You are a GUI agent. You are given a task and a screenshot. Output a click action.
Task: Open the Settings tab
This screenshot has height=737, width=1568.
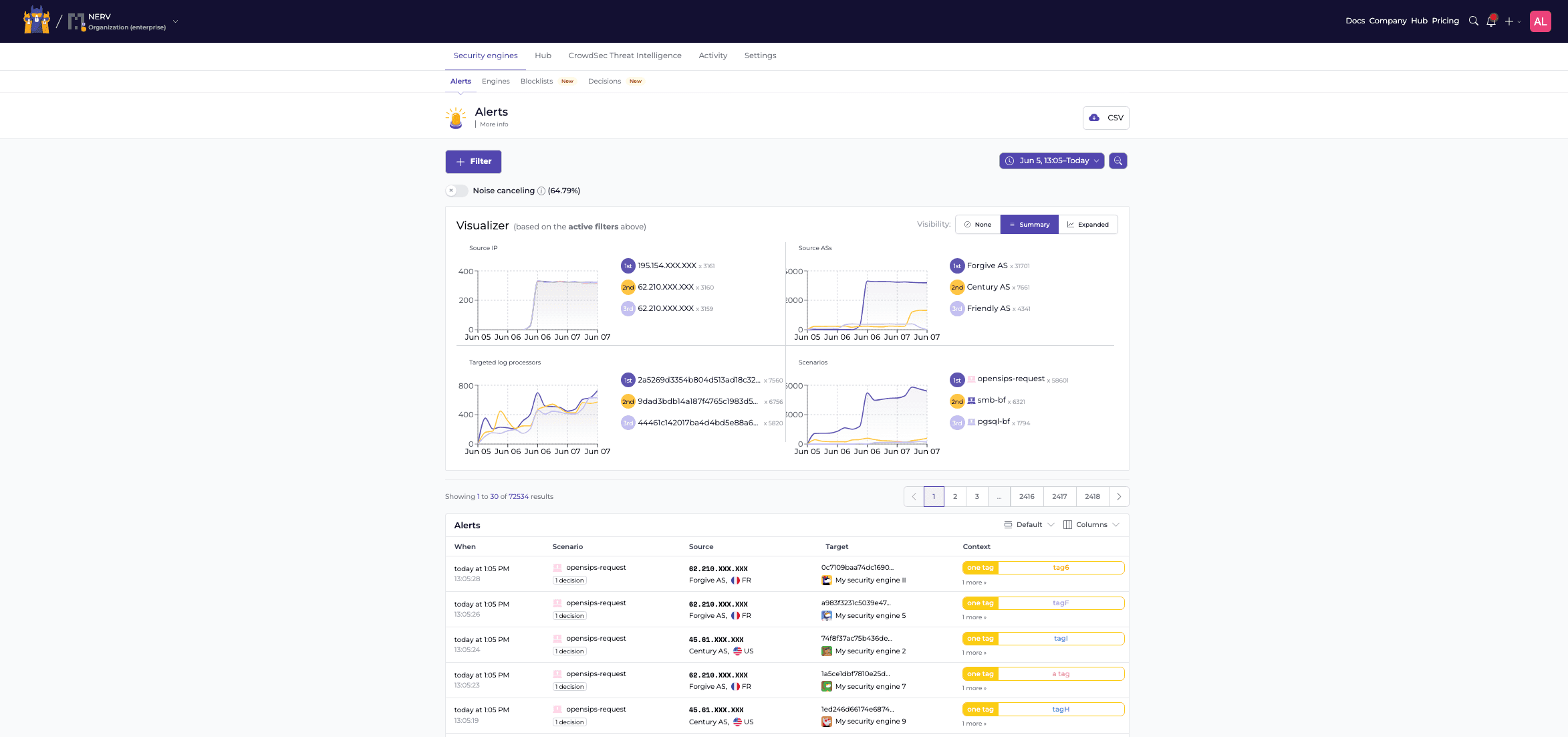(760, 56)
